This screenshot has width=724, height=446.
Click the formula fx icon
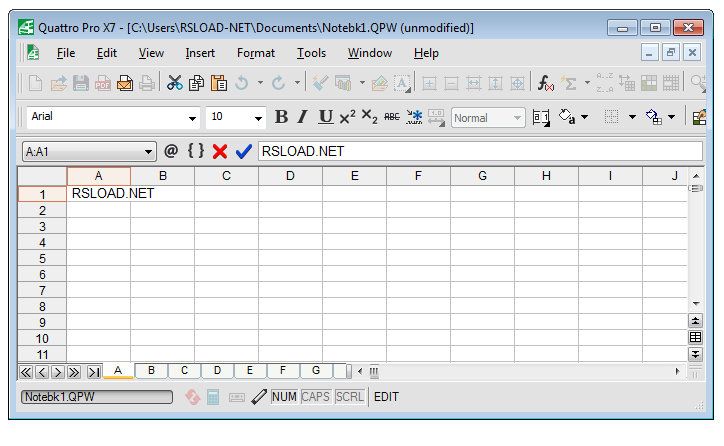point(545,84)
